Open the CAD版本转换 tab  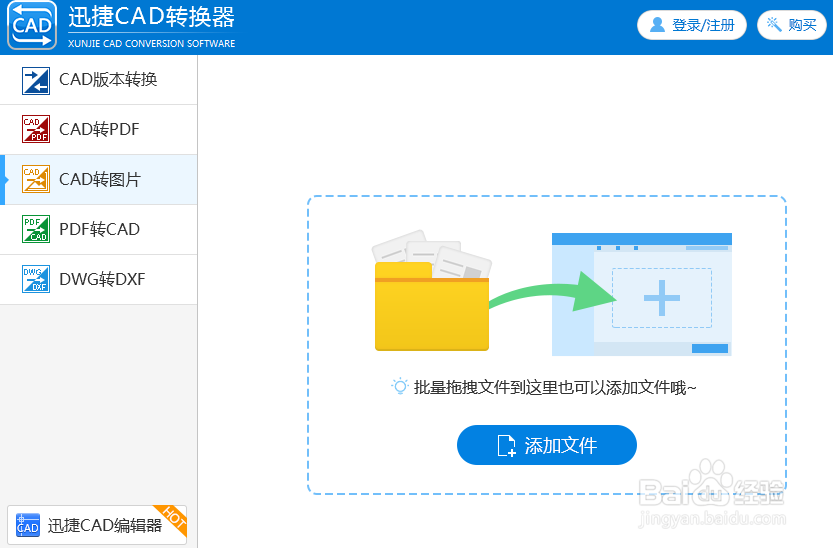98,80
